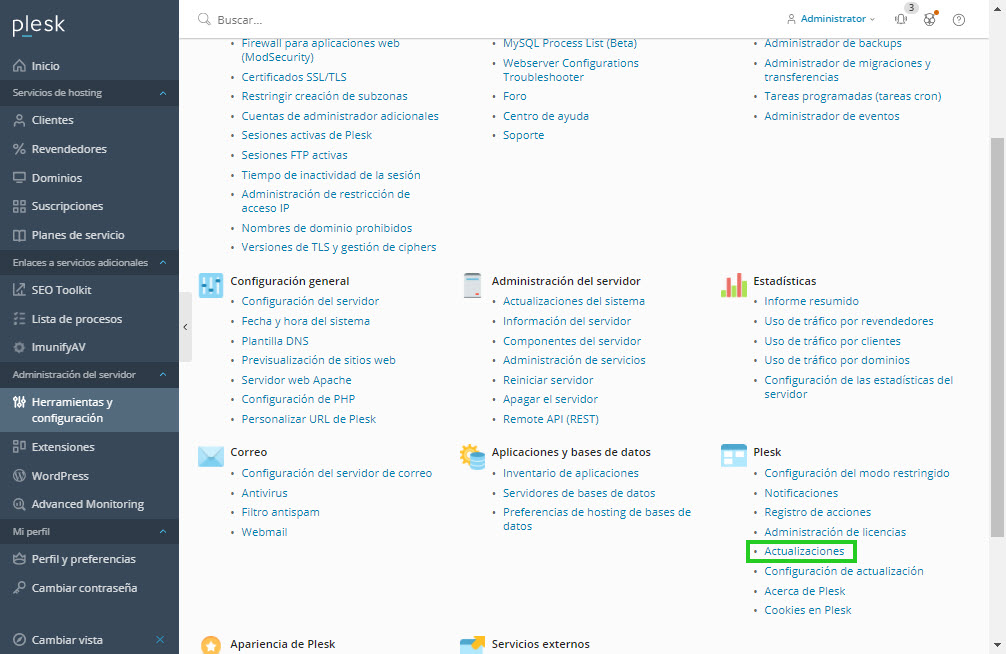This screenshot has width=1006, height=654.
Task: Click the vertical page scrollbar
Action: click(997, 337)
